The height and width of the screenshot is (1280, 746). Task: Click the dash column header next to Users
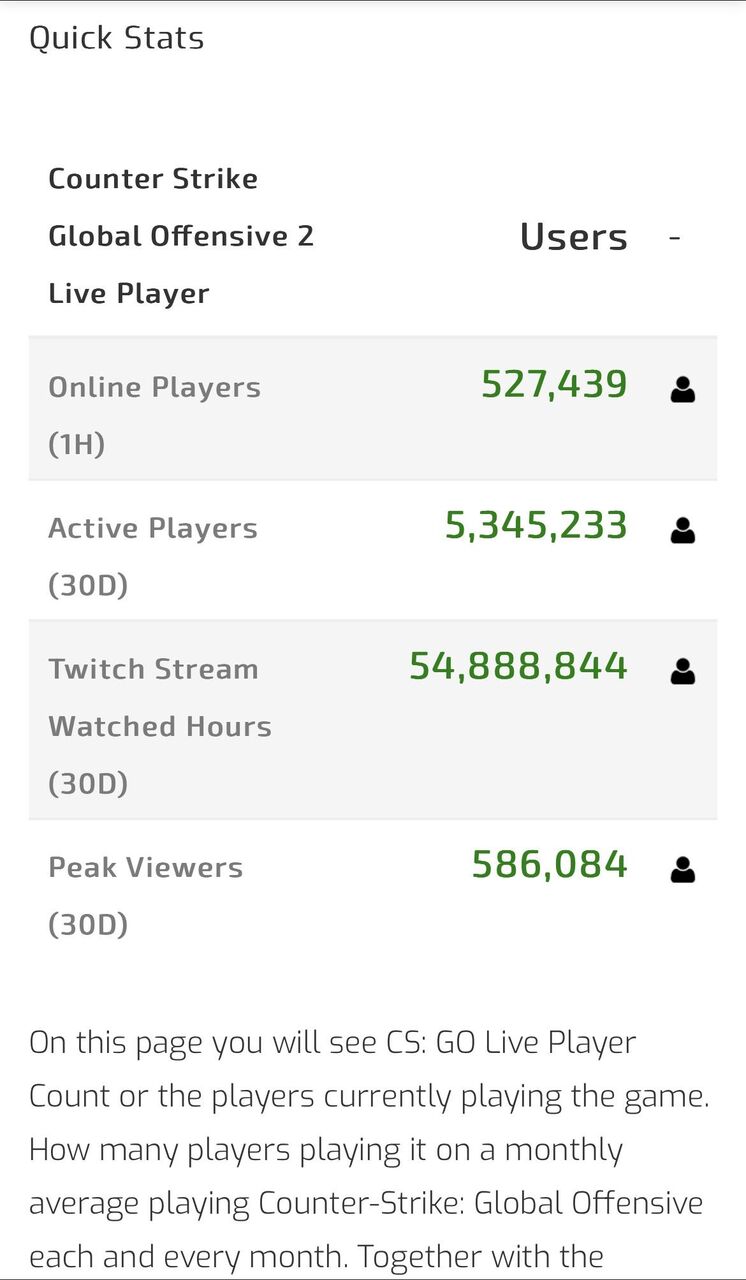675,238
